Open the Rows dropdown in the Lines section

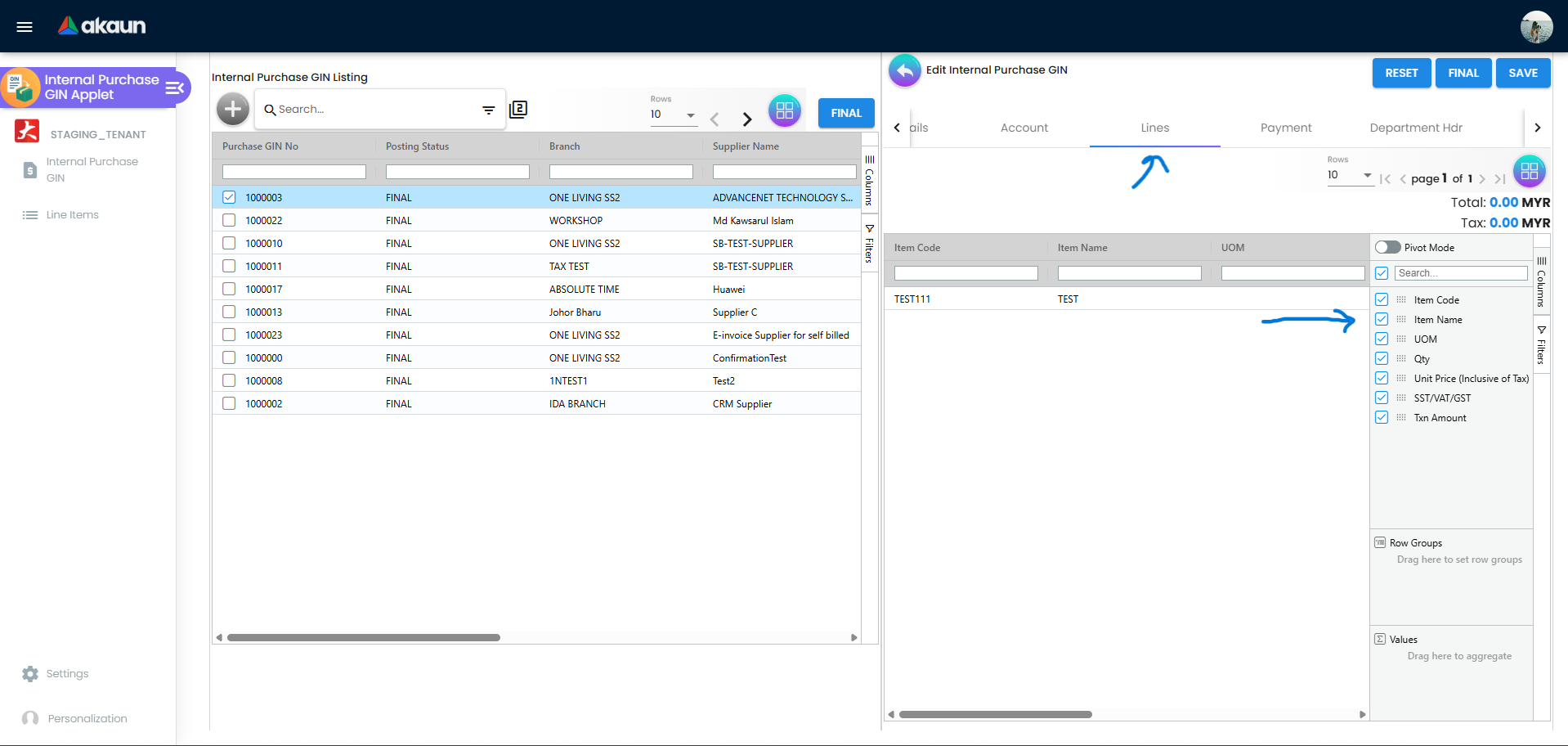click(x=1350, y=175)
